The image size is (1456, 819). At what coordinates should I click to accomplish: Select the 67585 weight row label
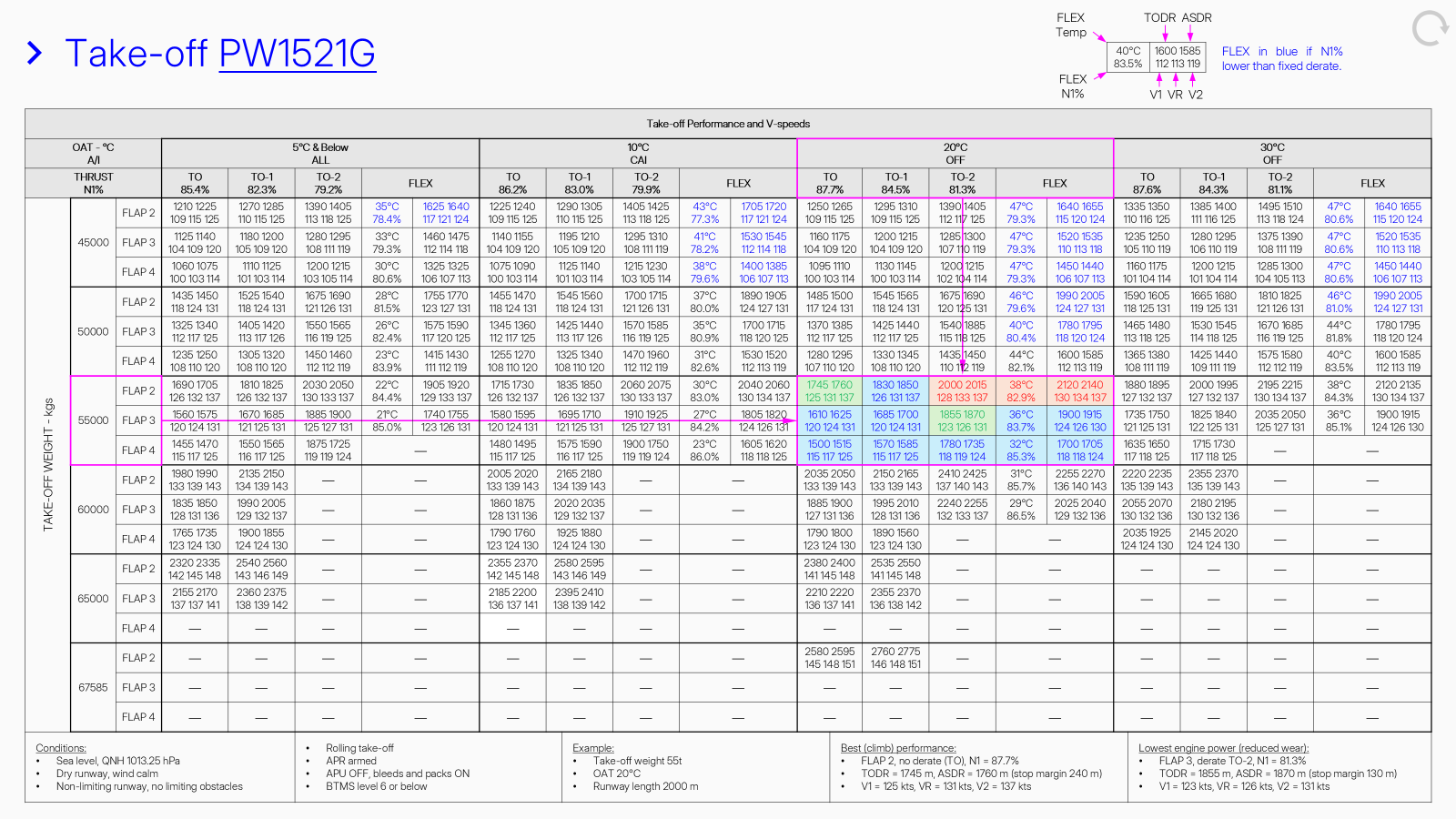coord(94,687)
